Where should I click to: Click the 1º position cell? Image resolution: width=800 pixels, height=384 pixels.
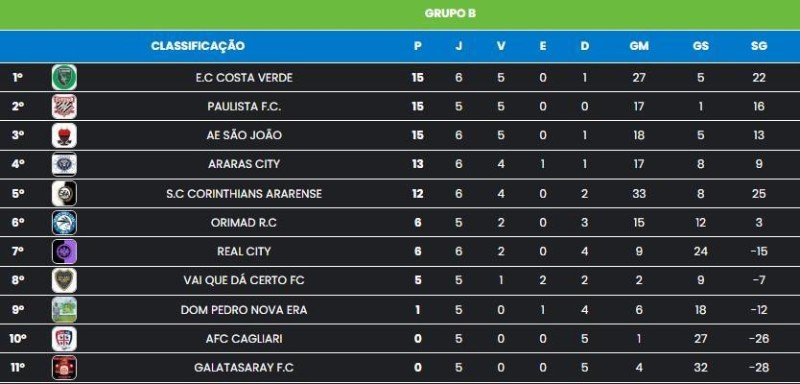click(18, 78)
